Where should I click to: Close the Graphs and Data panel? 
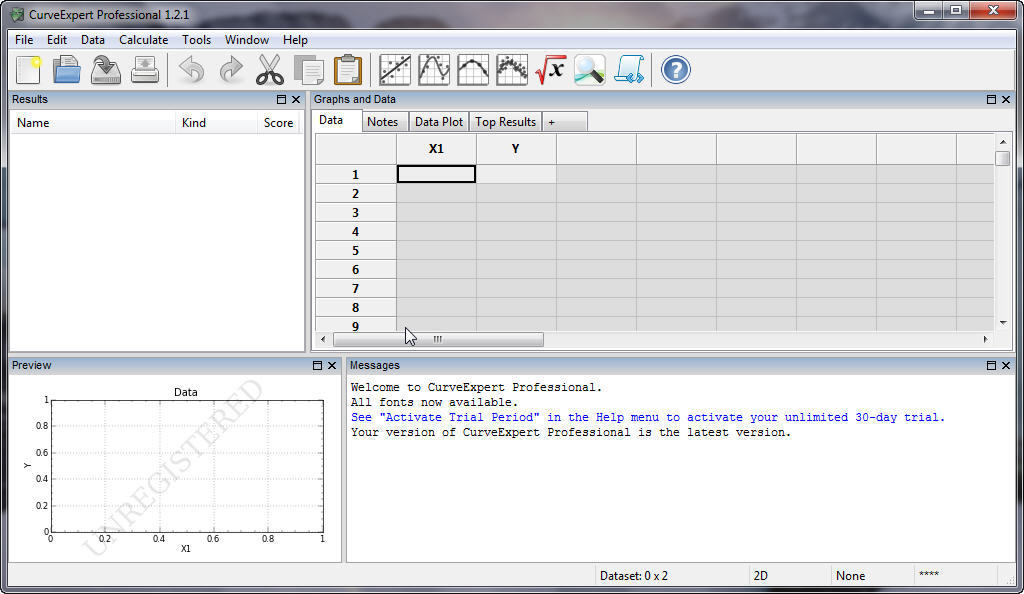[x=1006, y=99]
